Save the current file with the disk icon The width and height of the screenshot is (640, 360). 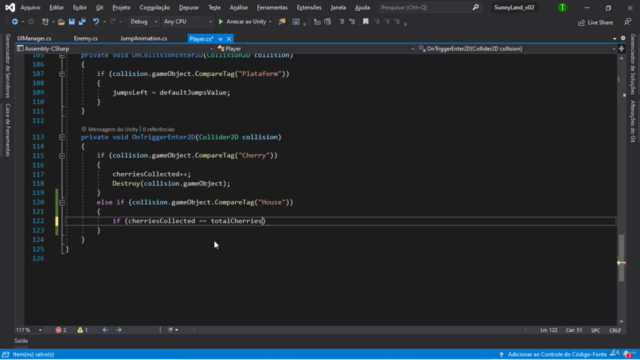[x=71, y=22]
